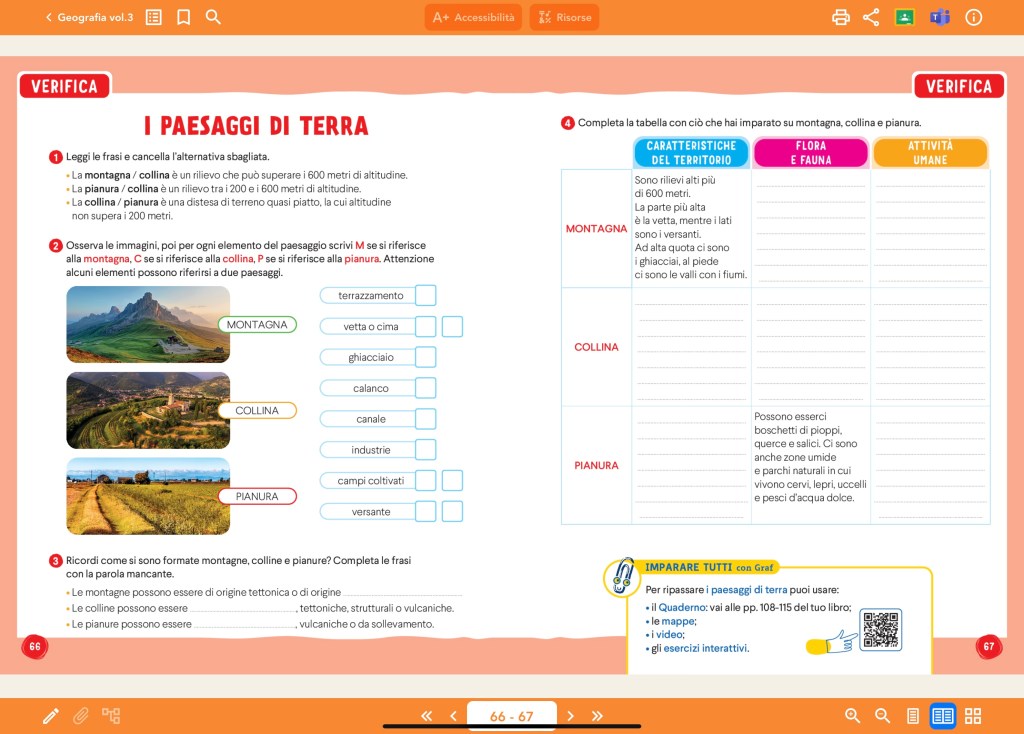Click the print icon
Screen dimensions: 1024x734
point(841,17)
